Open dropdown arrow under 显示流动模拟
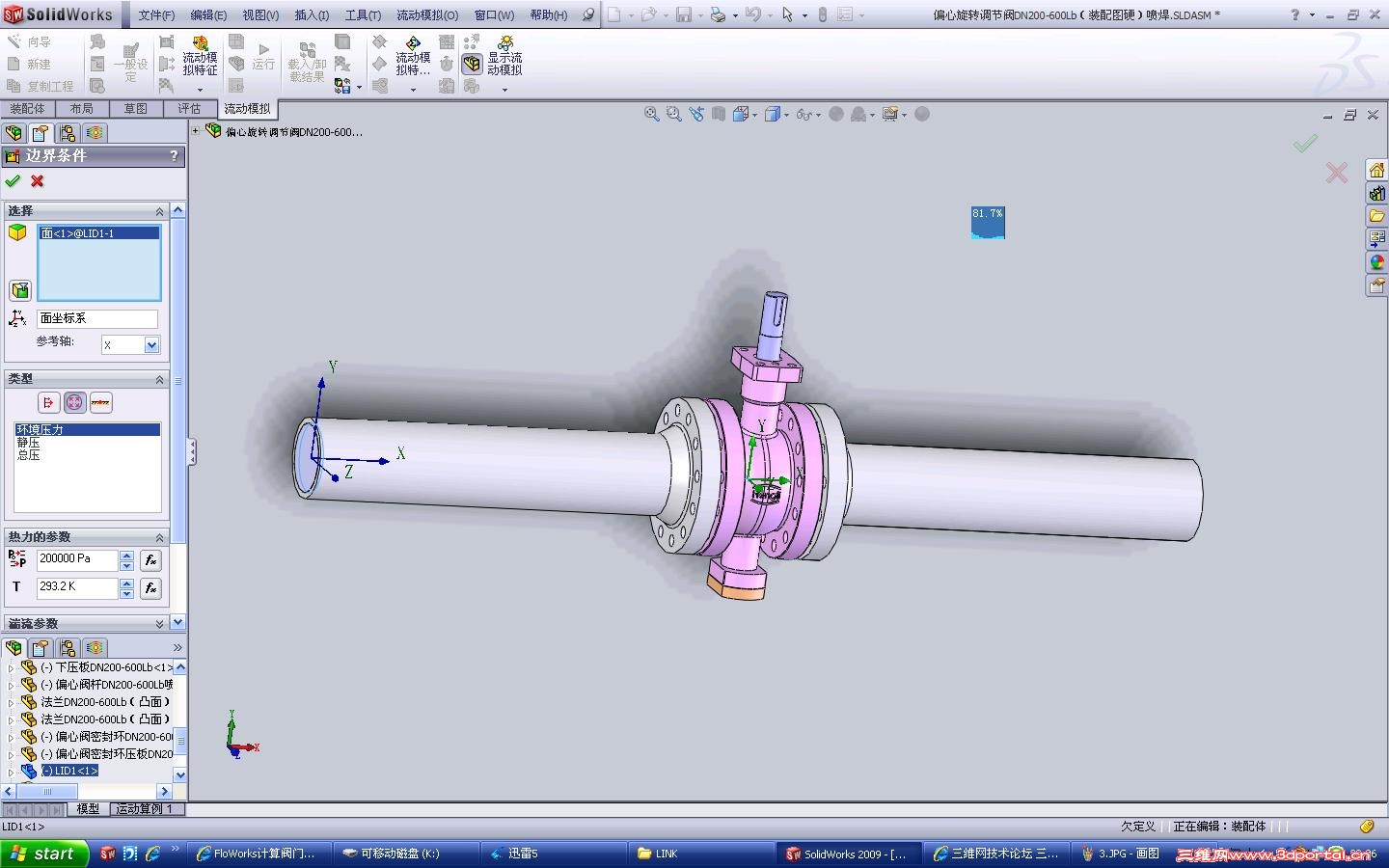The image size is (1389, 868). coord(504,90)
